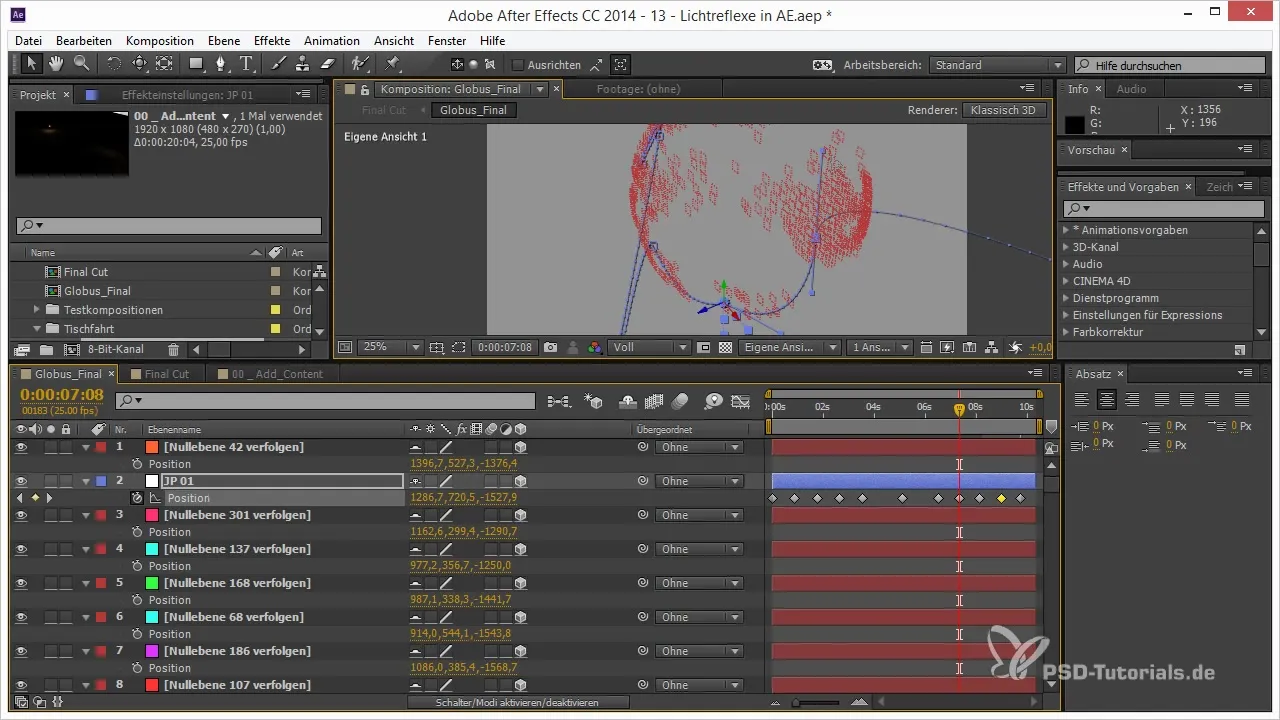Open the graph editor in timeline

click(741, 402)
